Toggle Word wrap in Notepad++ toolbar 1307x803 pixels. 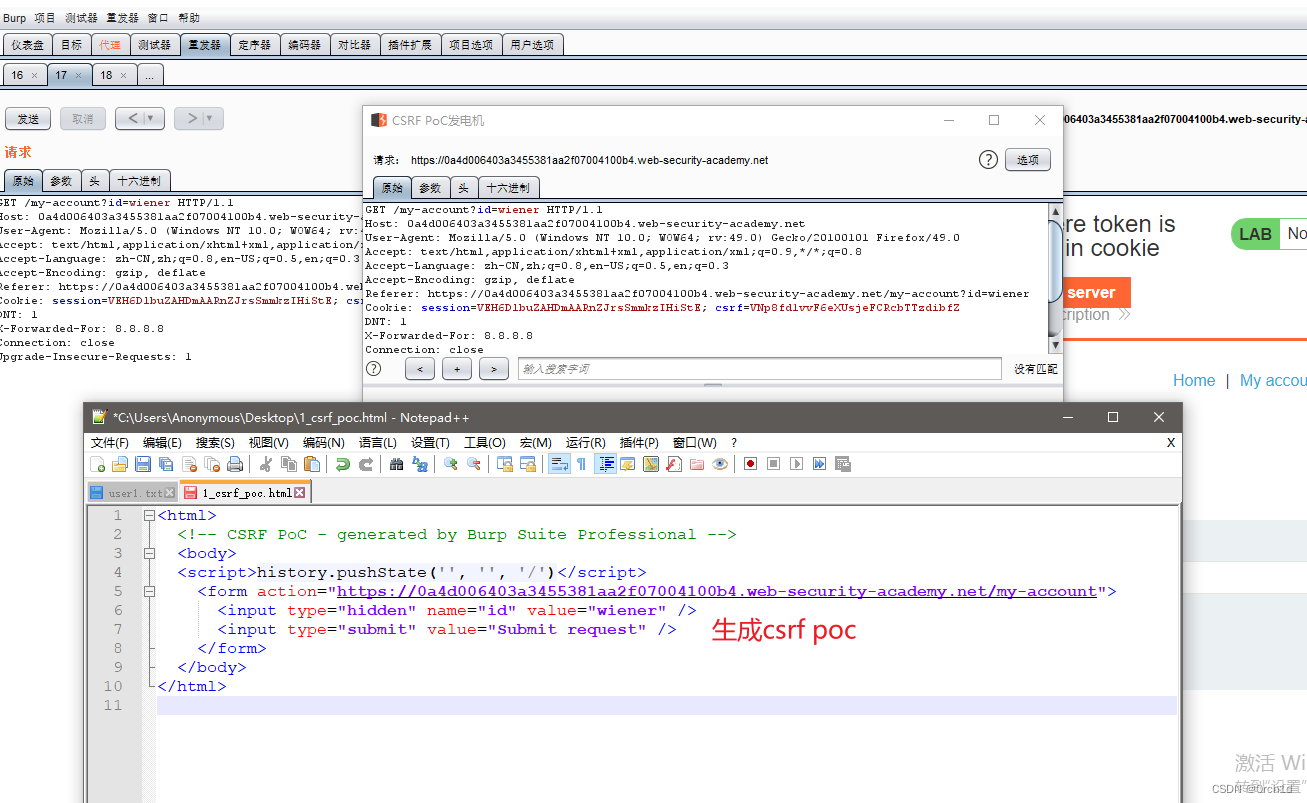[x=559, y=464]
